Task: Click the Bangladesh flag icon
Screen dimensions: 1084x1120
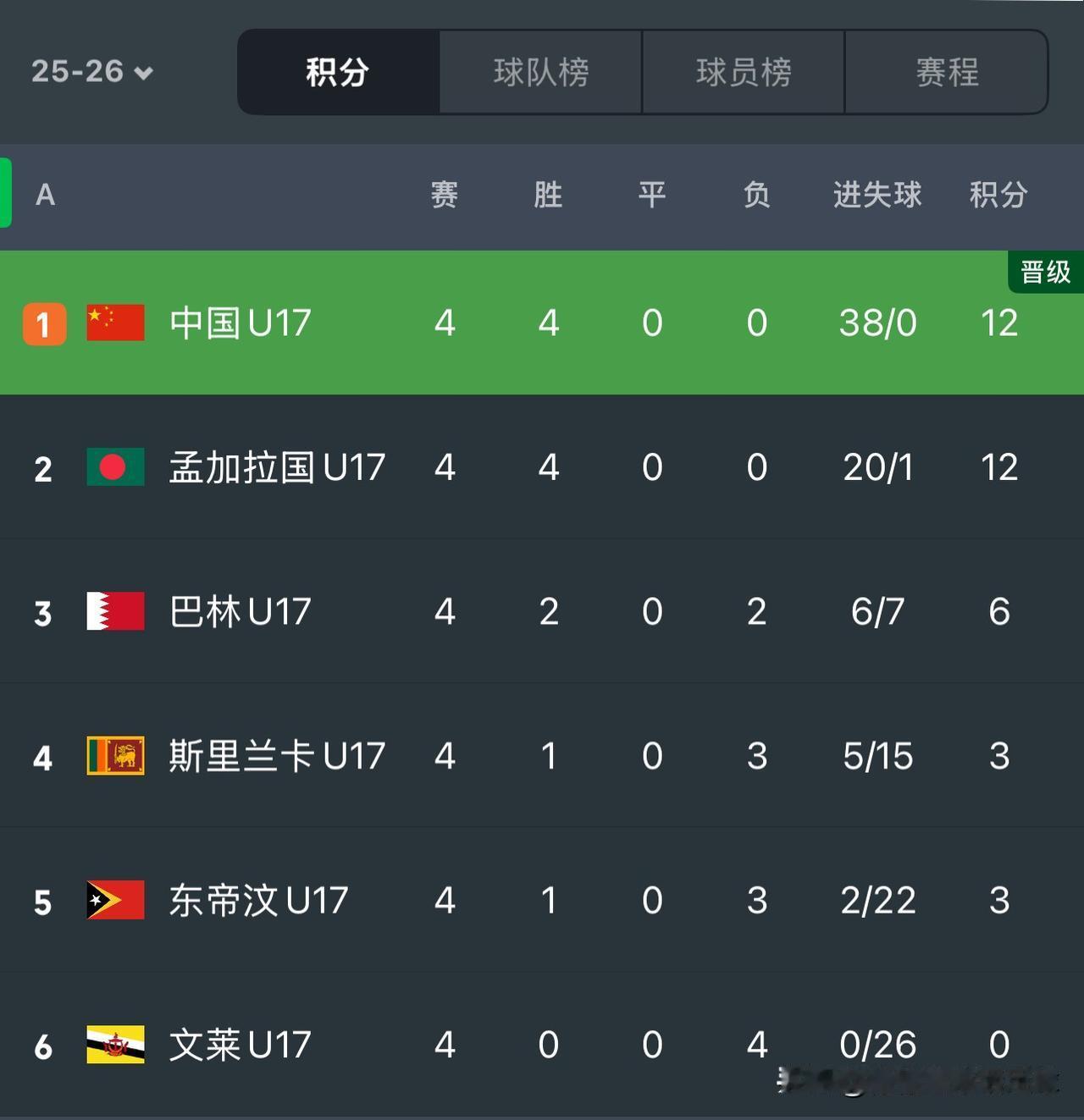Action: 115,466
